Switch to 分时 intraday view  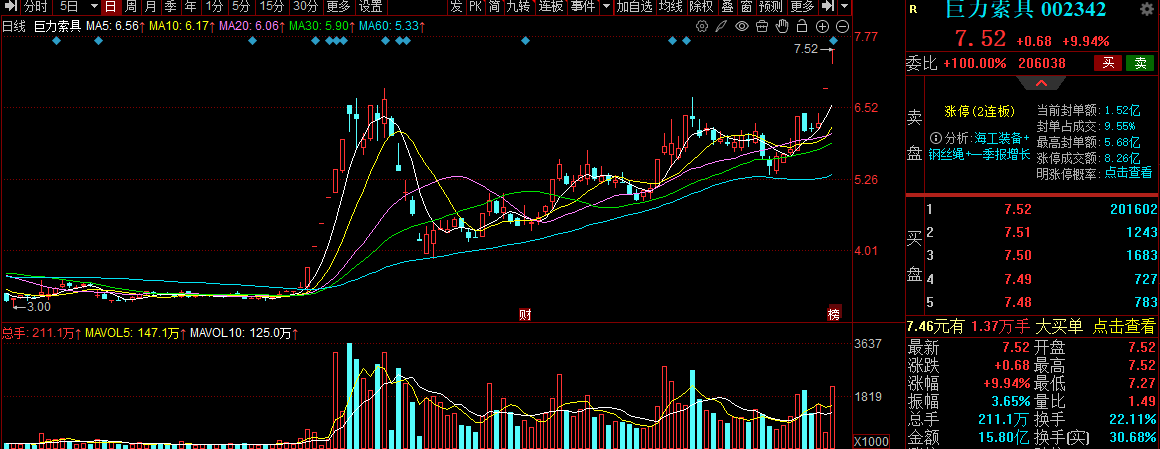coord(36,7)
